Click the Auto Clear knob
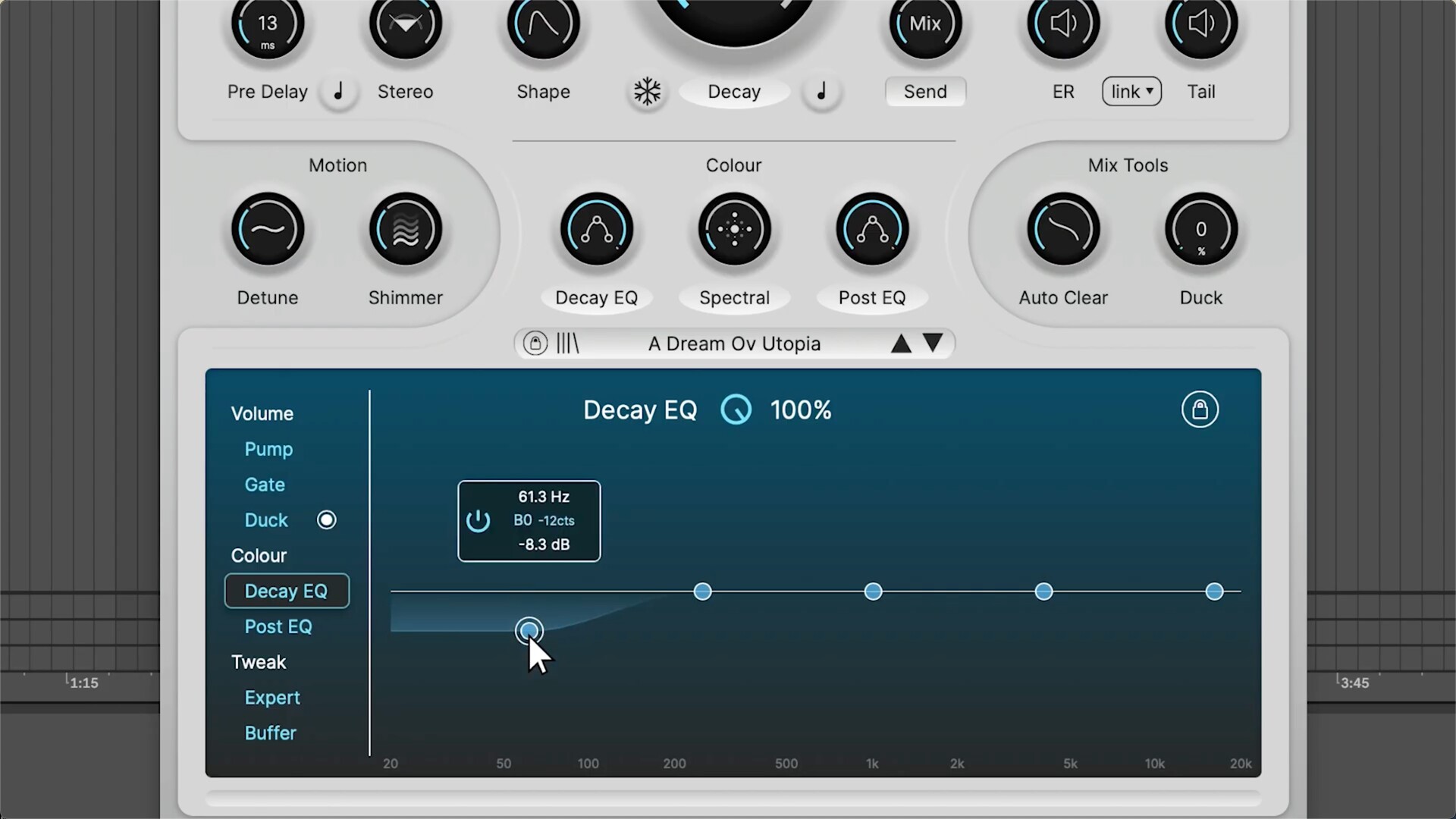 1063,230
